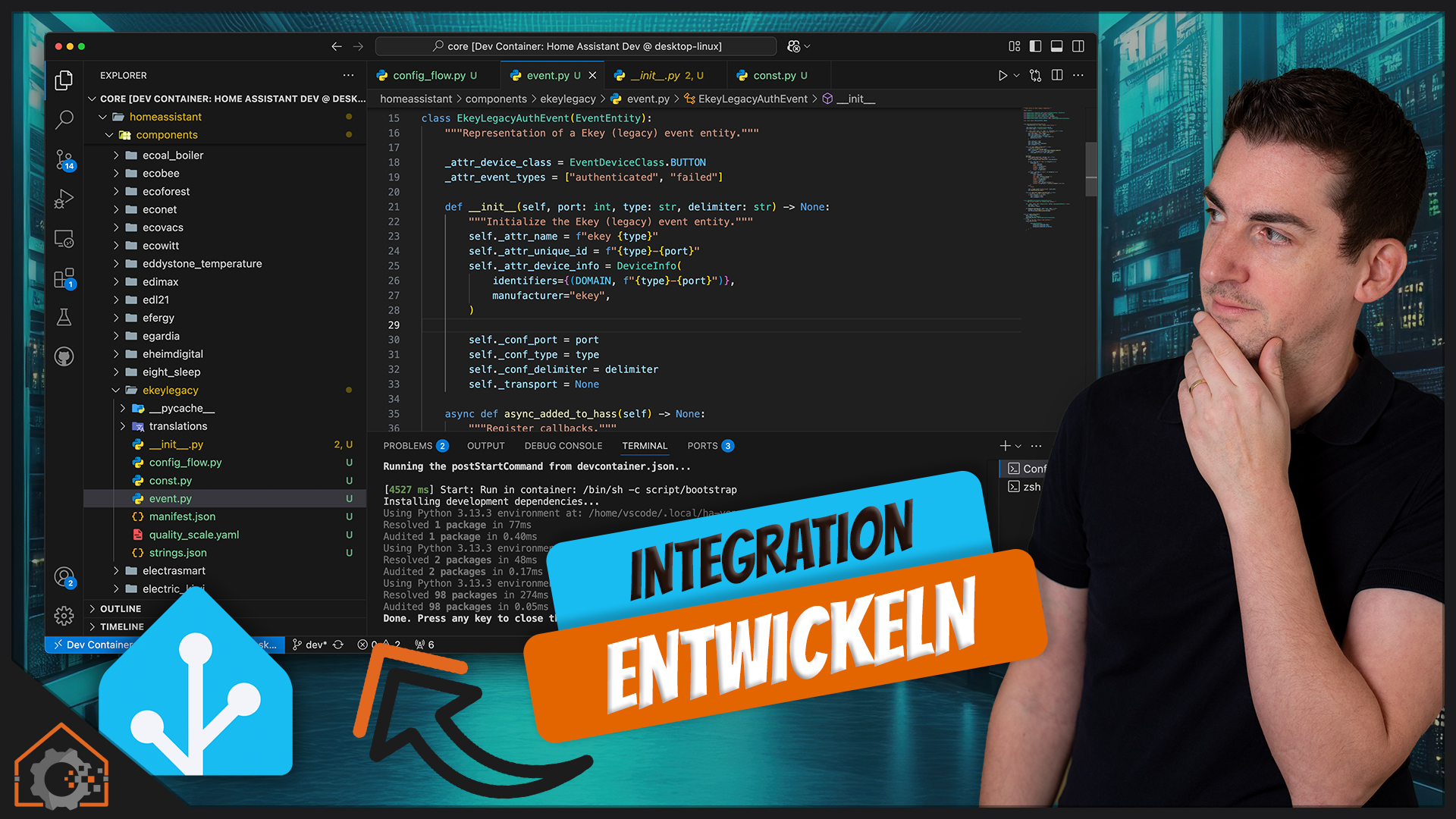Expand the translations folder
Image resolution: width=1456 pixels, height=819 pixels.
tap(123, 426)
